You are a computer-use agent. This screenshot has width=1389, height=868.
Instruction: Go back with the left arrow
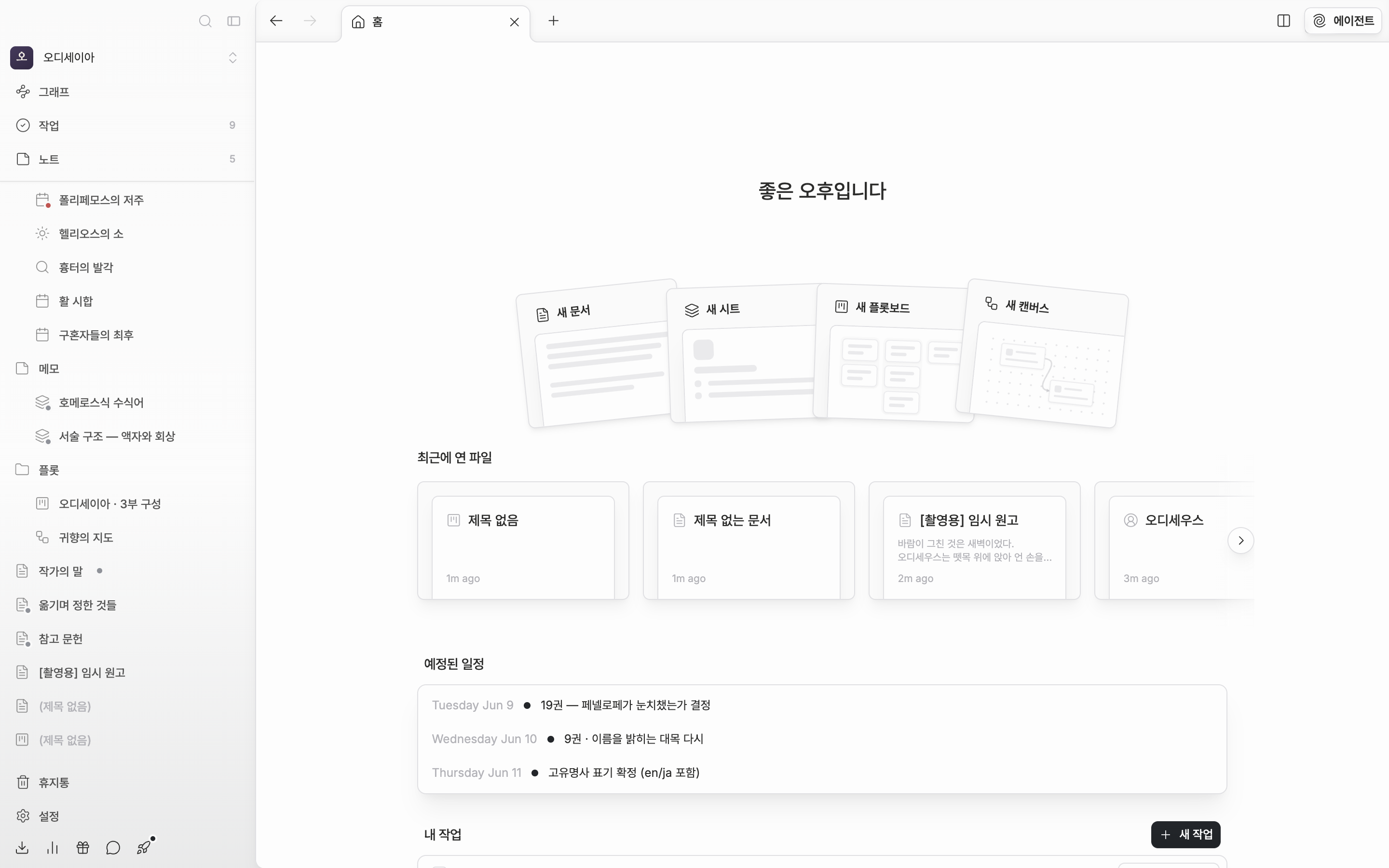click(276, 21)
